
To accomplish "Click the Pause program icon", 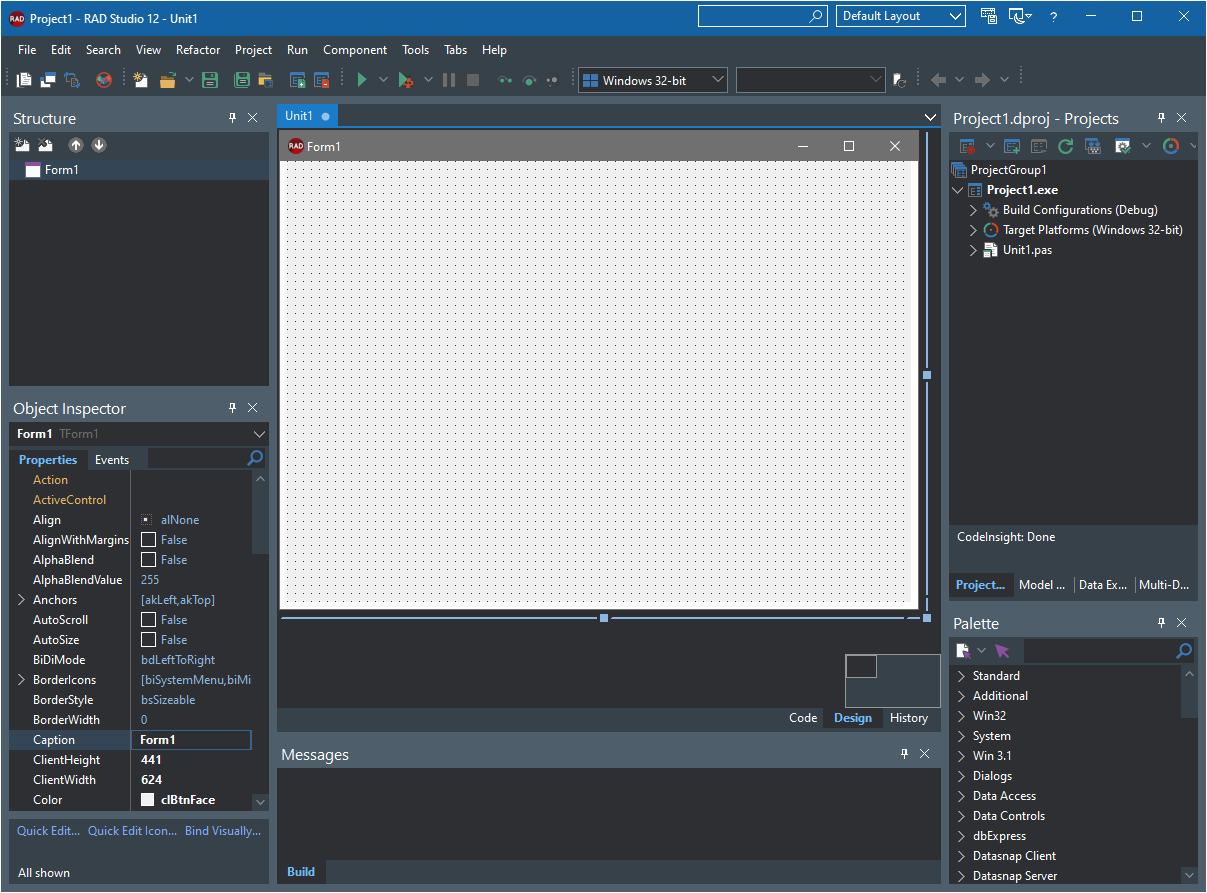I will (449, 80).
